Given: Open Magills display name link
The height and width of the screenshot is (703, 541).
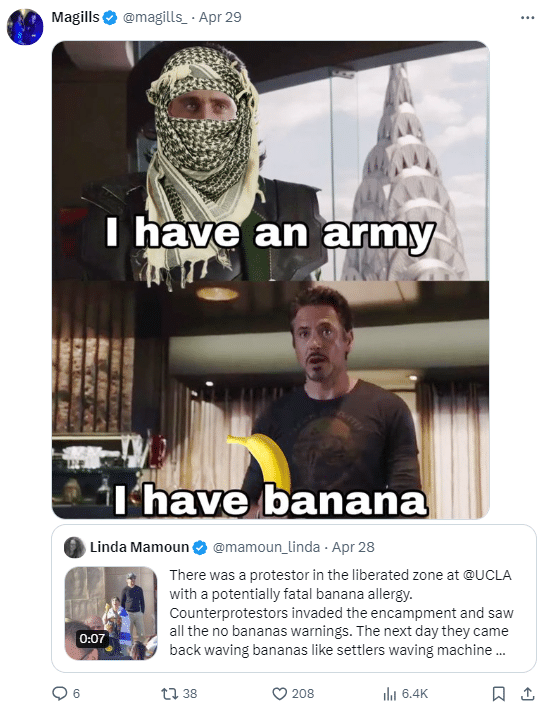Looking at the screenshot, I should 75,17.
